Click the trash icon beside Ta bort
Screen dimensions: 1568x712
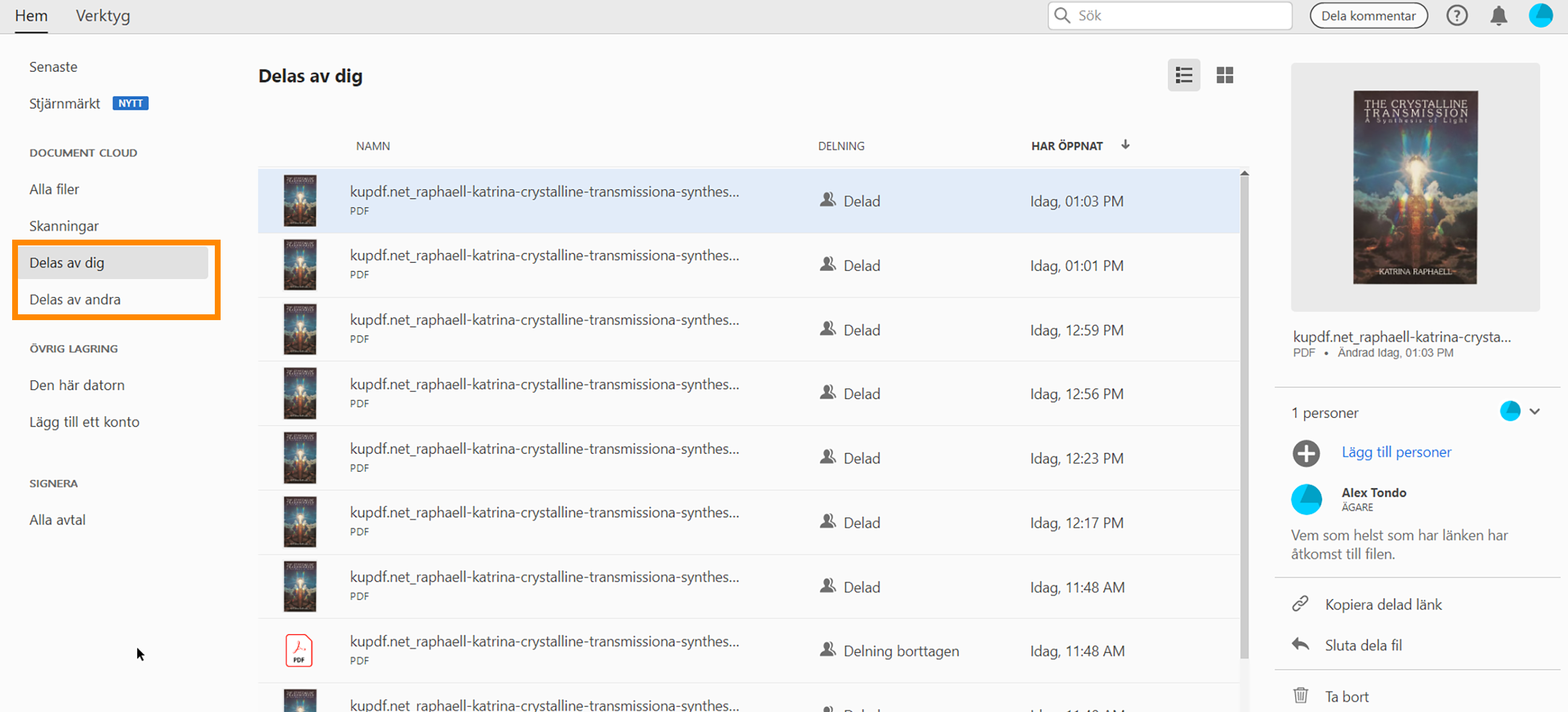pyautogui.click(x=1300, y=696)
